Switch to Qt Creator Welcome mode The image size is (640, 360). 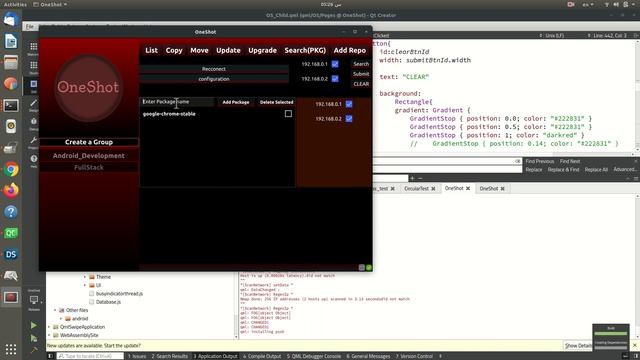coord(33,48)
